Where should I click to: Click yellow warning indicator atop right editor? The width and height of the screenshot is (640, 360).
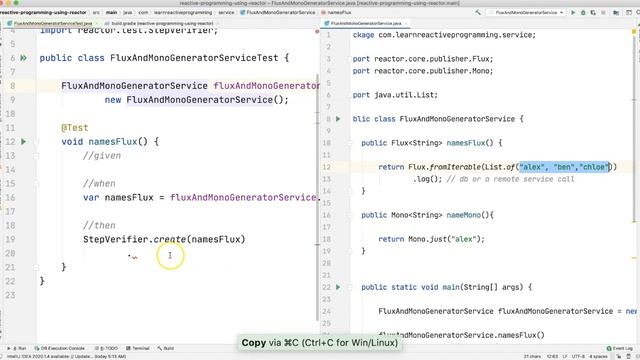pos(634,31)
